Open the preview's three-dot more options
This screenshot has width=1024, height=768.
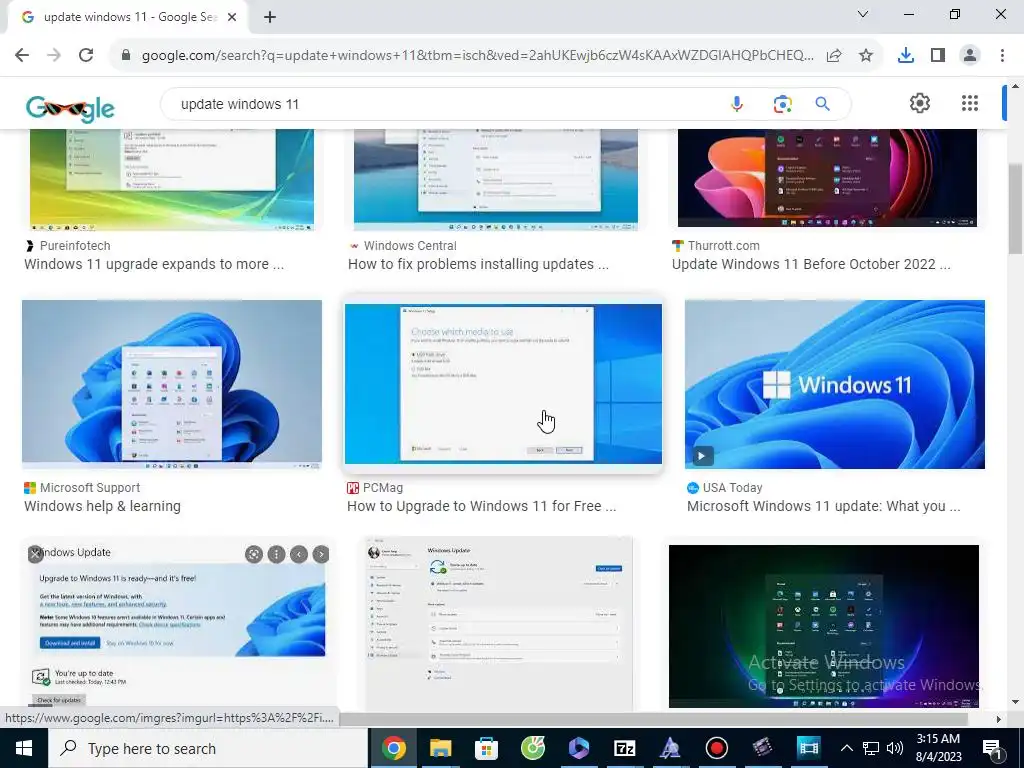coord(276,554)
